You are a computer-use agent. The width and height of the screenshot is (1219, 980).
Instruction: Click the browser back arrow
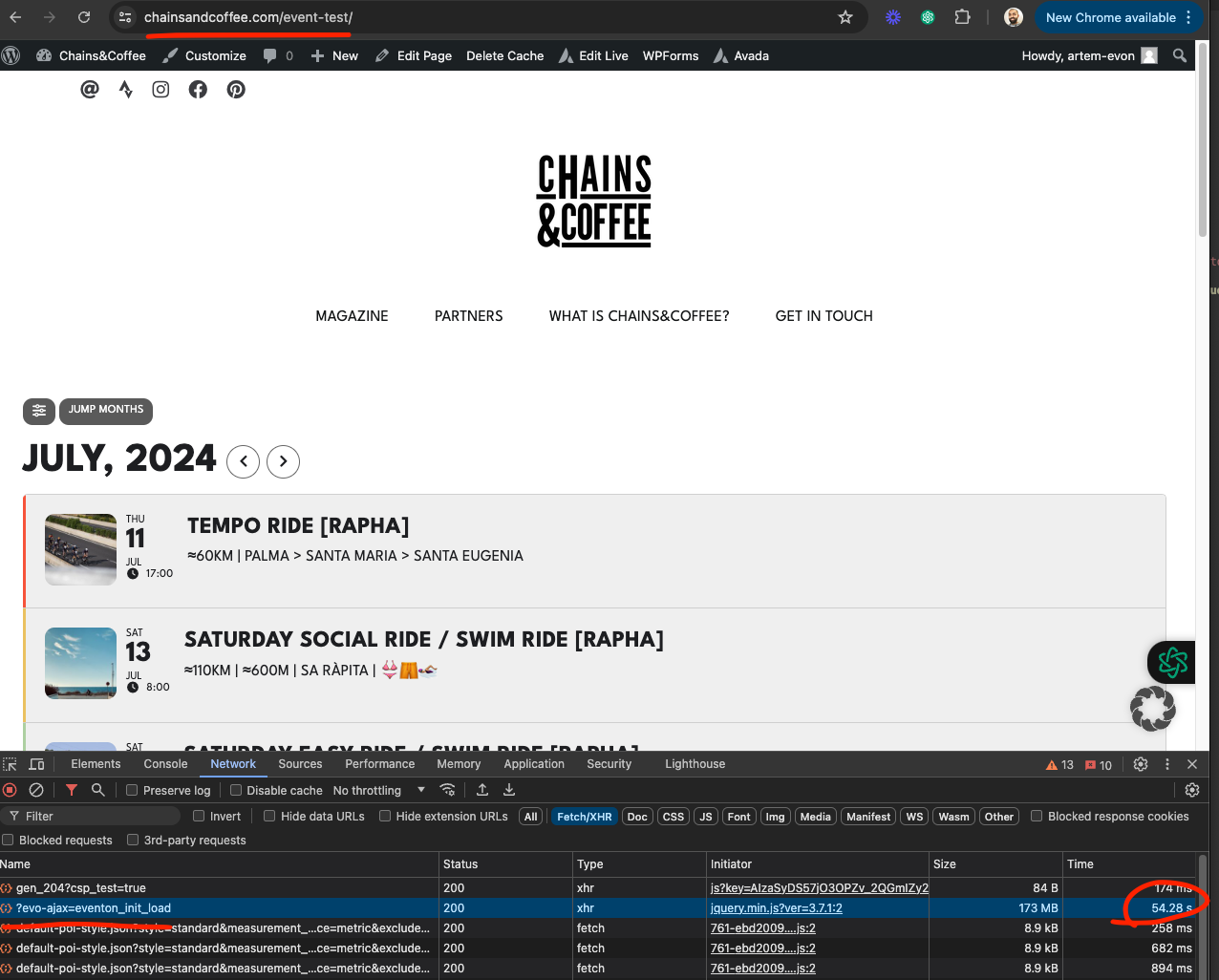pyautogui.click(x=15, y=17)
